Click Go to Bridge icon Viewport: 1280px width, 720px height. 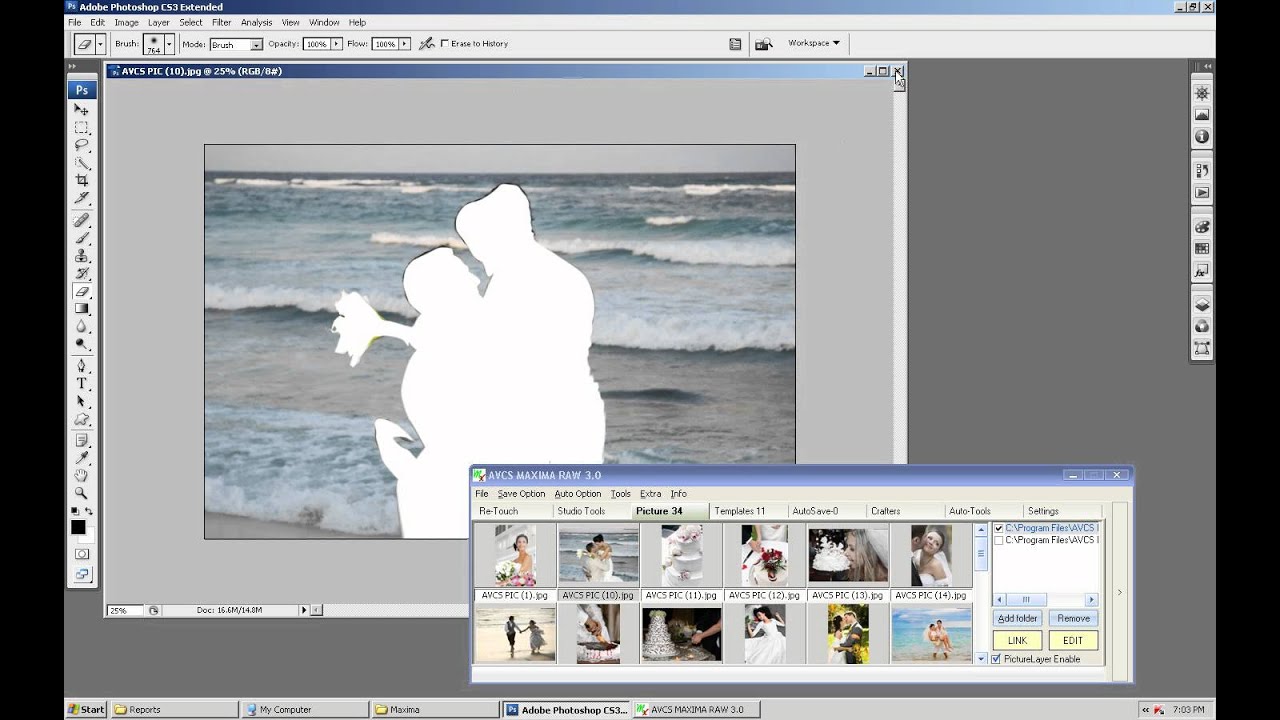tap(764, 44)
